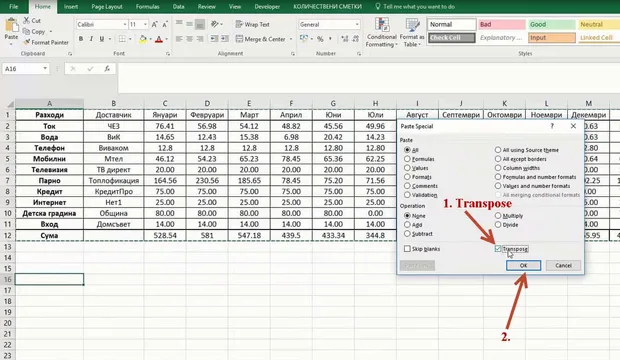
Task: Click the Paste Special help question mark
Action: (x=552, y=126)
